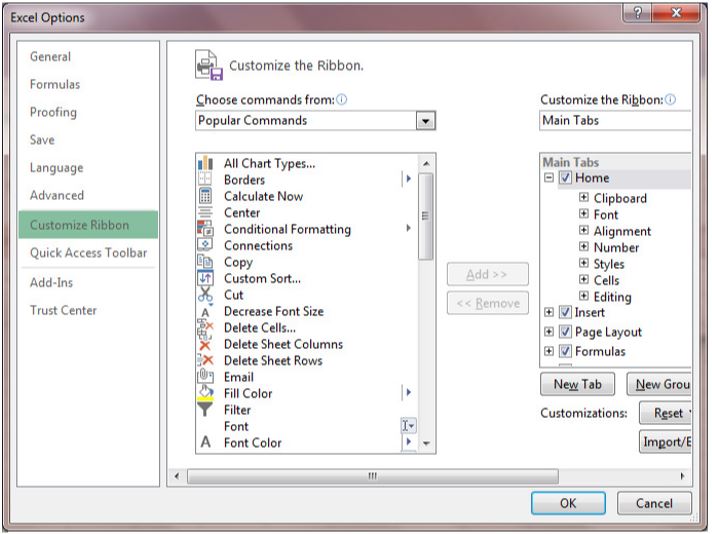Click the Center alignment icon
Screen dimensions: 712x534
point(205,212)
